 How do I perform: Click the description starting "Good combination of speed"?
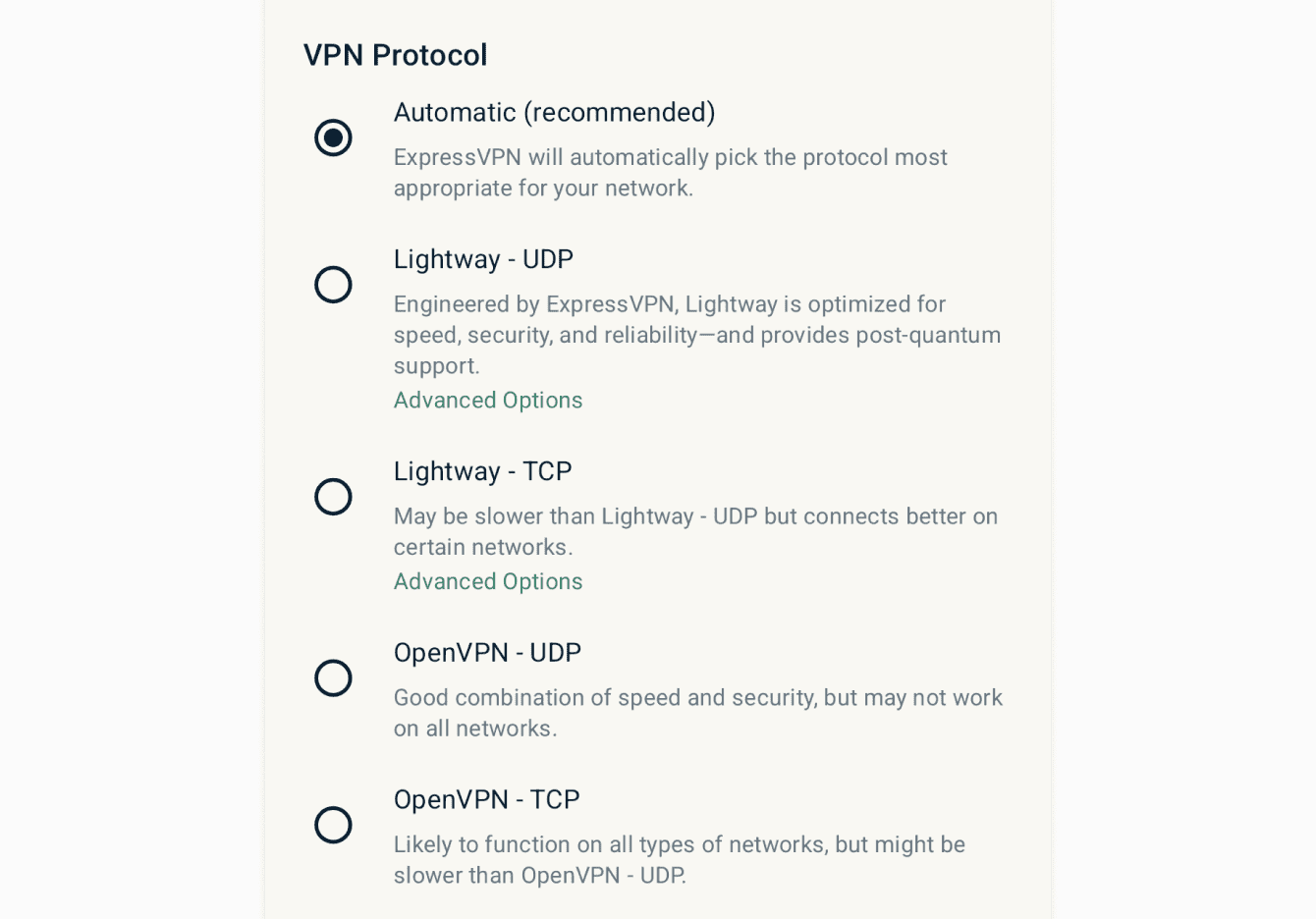[697, 713]
